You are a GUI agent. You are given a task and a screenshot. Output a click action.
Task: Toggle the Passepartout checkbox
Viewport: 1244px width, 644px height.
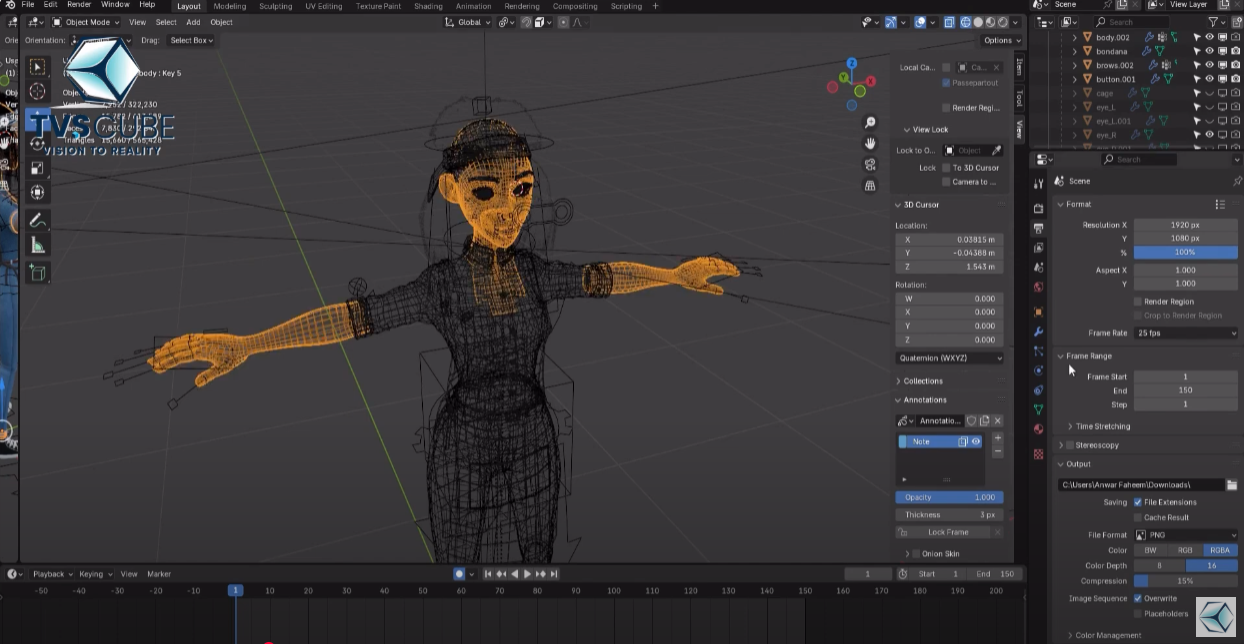tap(946, 83)
